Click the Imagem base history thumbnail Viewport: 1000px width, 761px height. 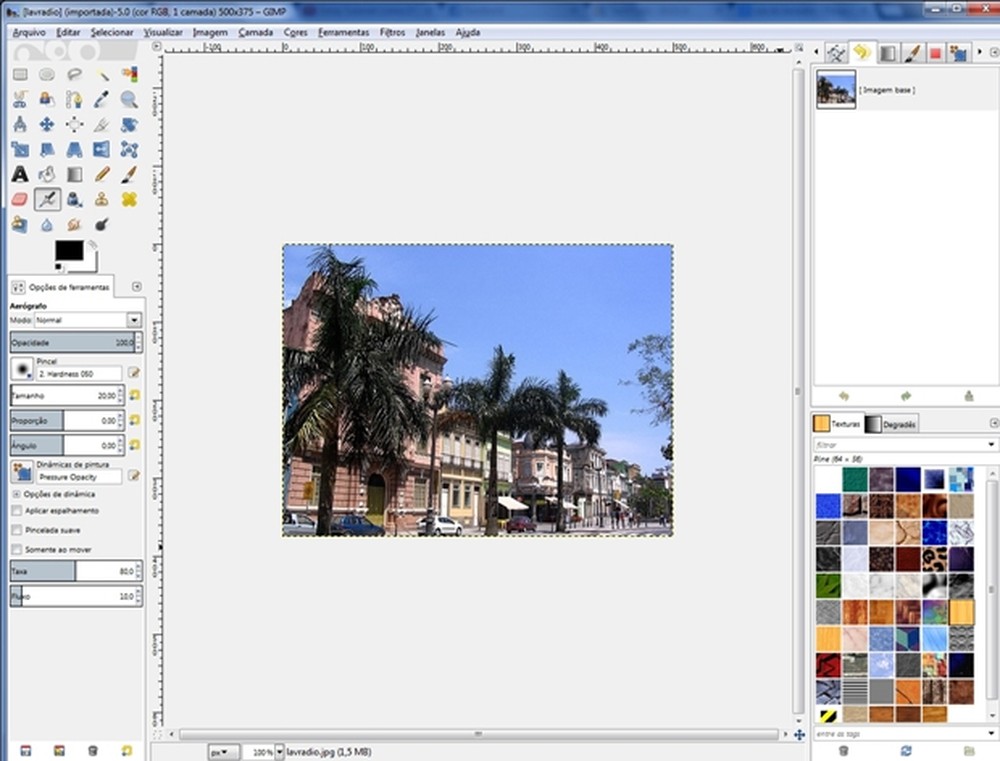click(x=834, y=90)
